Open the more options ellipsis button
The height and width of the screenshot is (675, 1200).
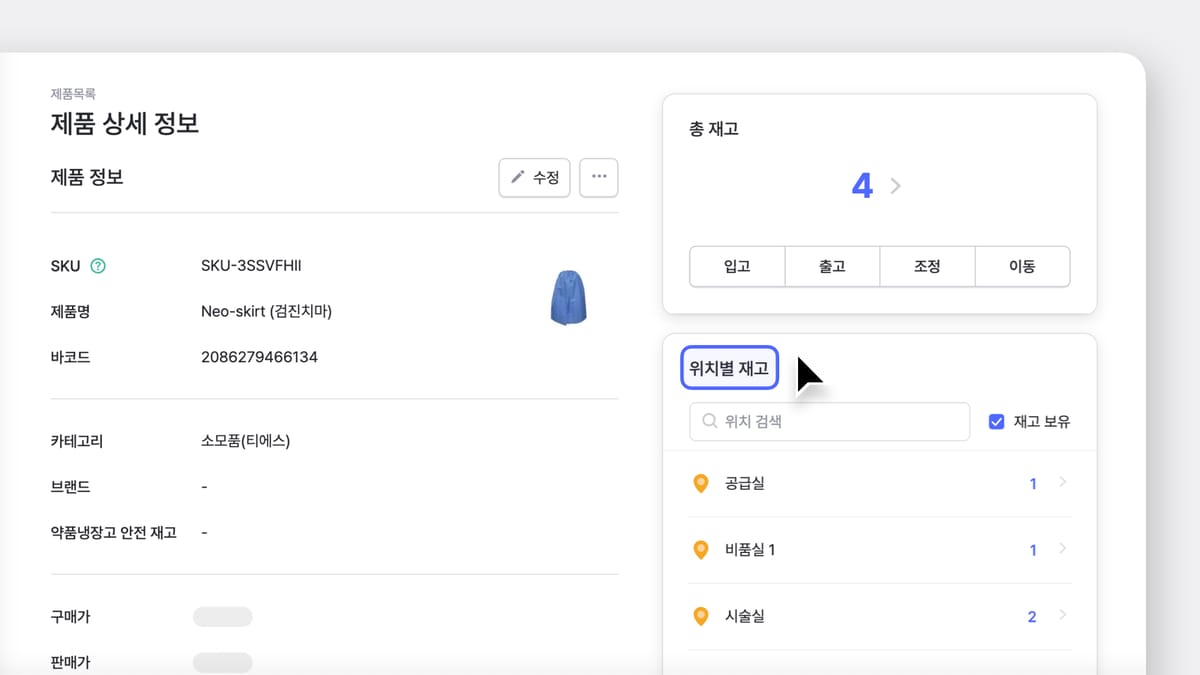click(x=599, y=177)
